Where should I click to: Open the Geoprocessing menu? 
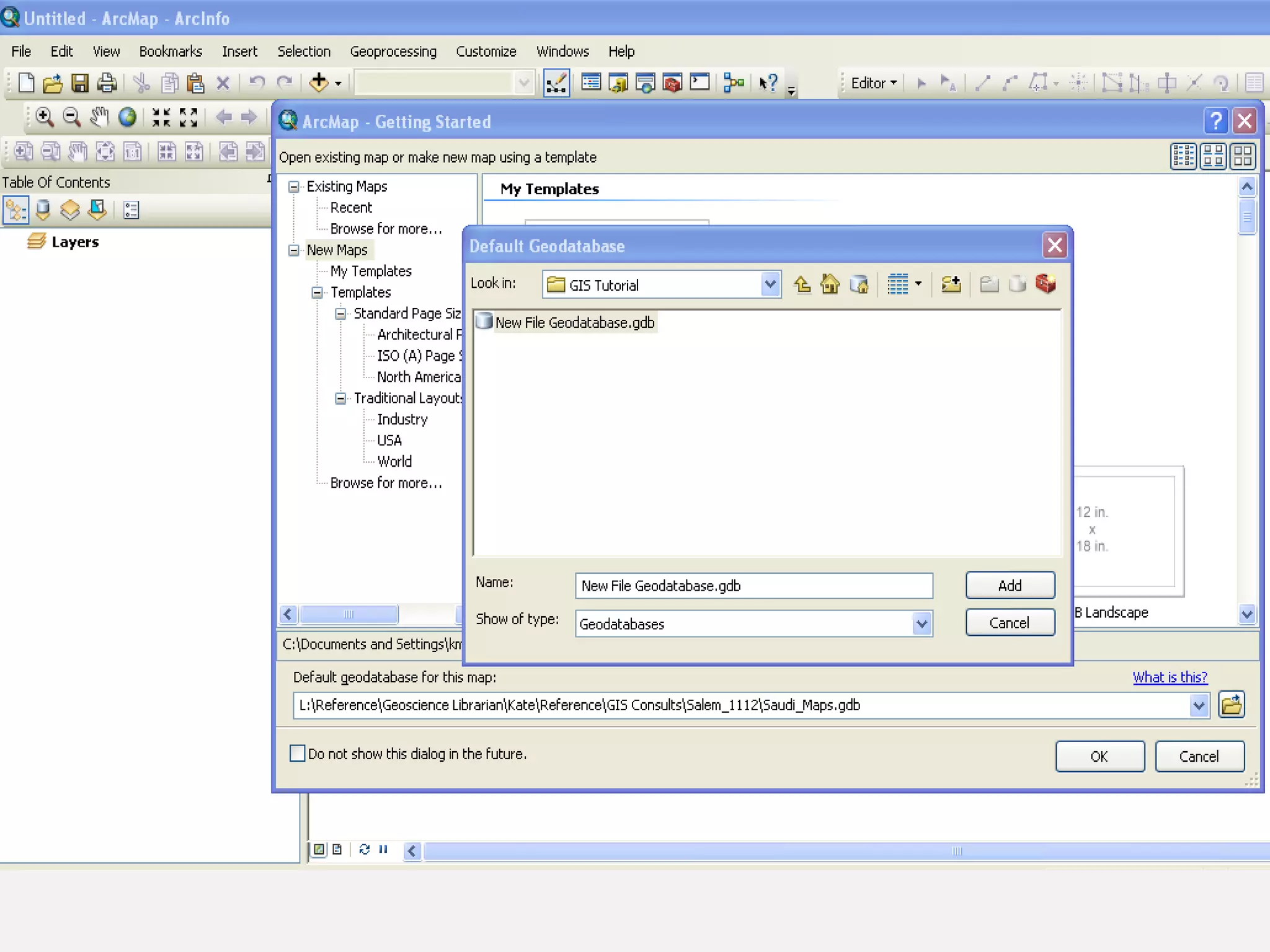click(x=393, y=51)
